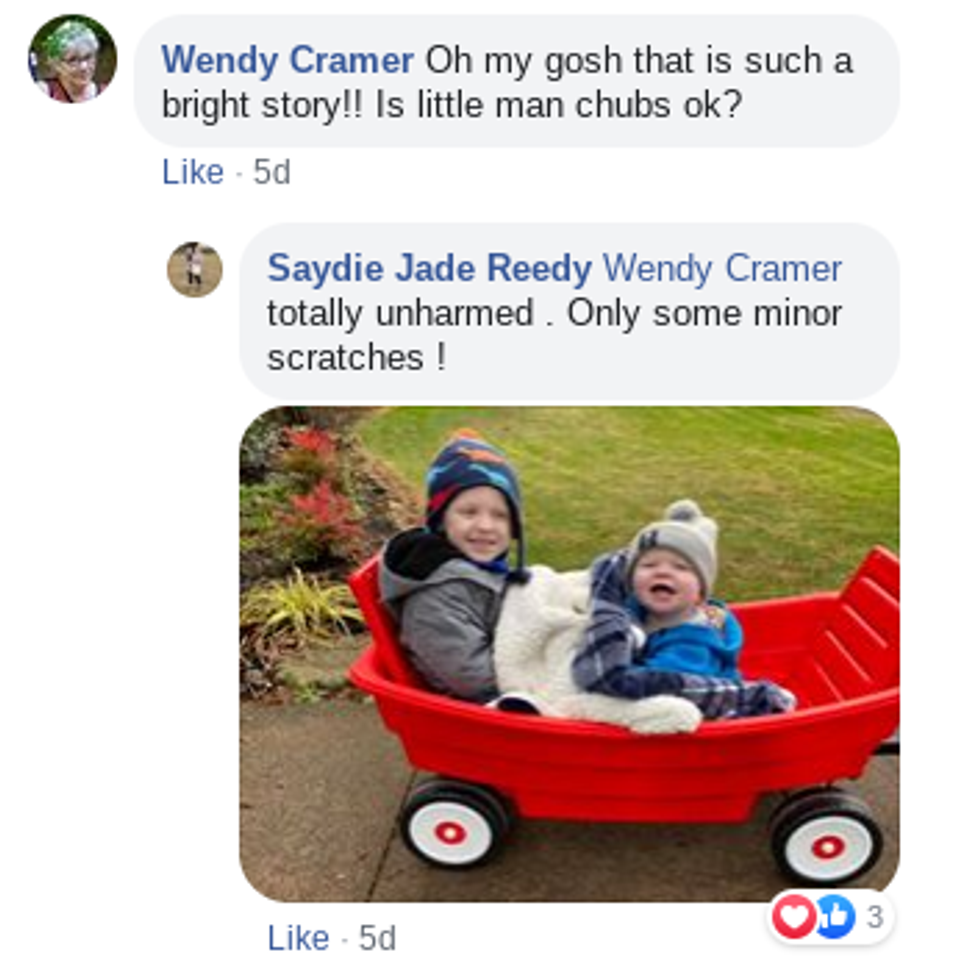980x977 pixels.
Task: Open Wendy Cramer's profile from her name
Action: 288,61
